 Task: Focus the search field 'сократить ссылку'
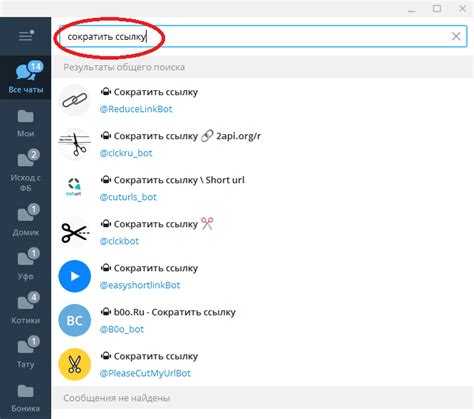263,36
